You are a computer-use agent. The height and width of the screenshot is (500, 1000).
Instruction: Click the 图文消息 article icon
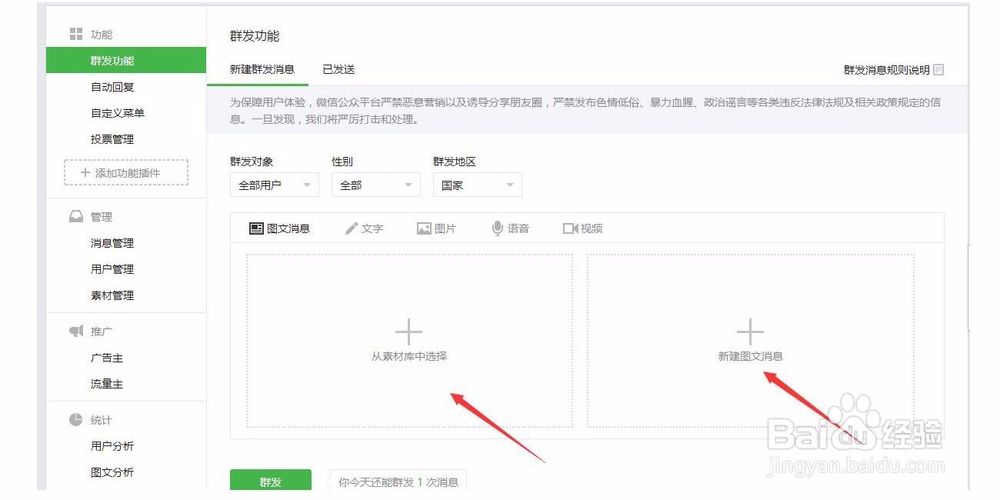tap(256, 228)
